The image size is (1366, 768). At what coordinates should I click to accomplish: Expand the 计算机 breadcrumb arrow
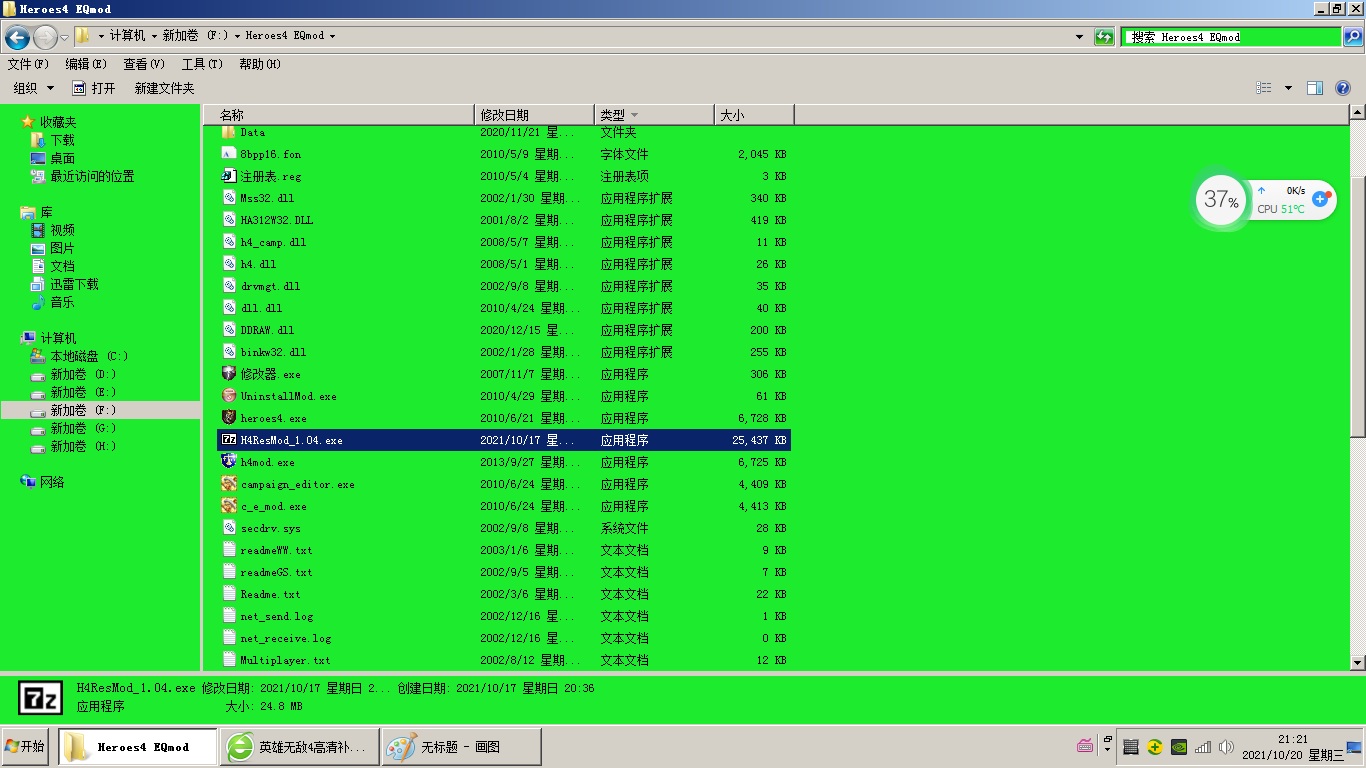pos(154,36)
